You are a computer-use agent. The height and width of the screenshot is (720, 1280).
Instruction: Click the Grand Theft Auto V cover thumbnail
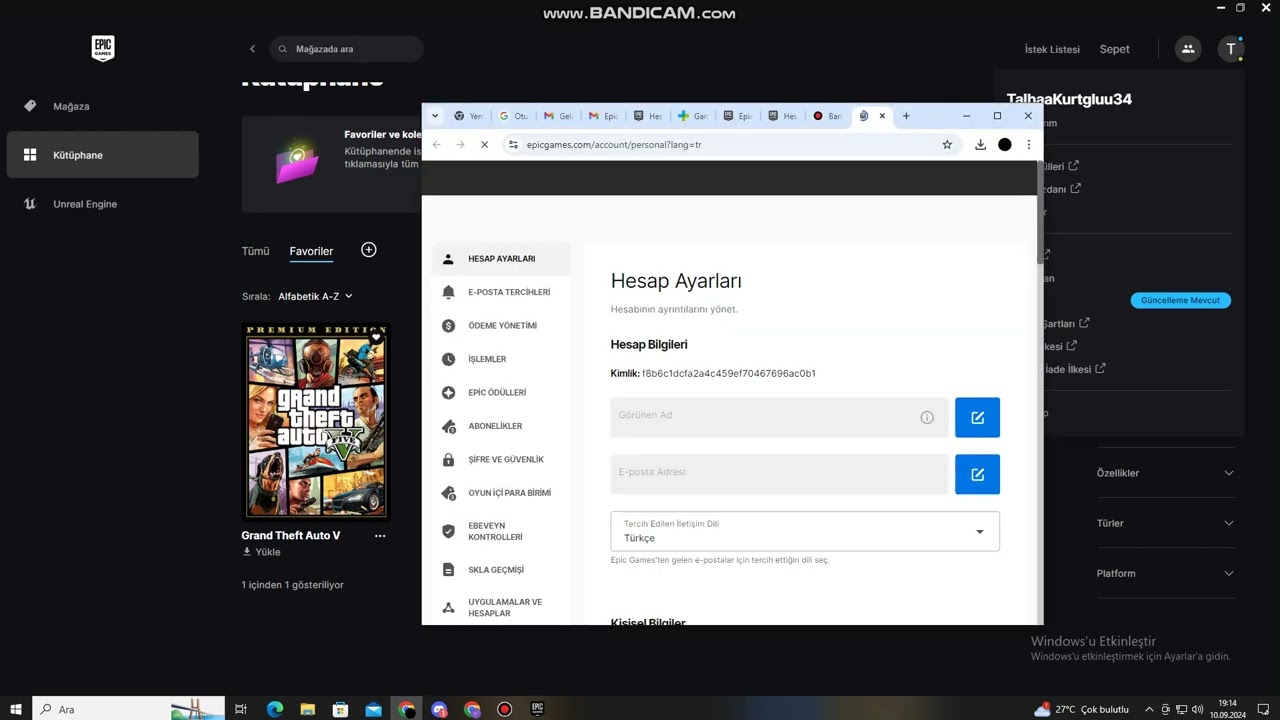pyautogui.click(x=316, y=422)
